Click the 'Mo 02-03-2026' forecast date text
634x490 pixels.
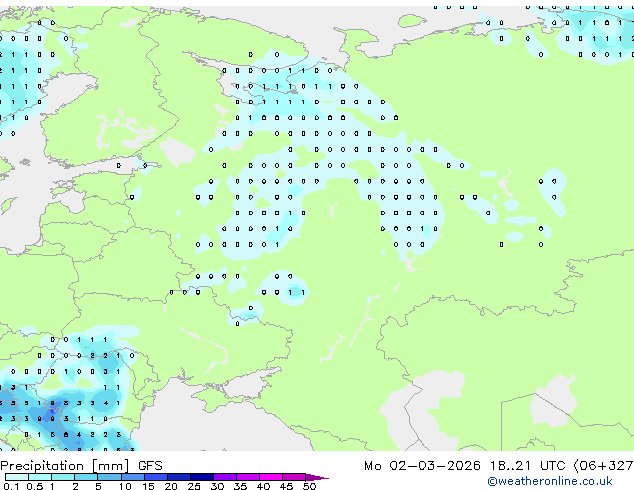point(422,466)
